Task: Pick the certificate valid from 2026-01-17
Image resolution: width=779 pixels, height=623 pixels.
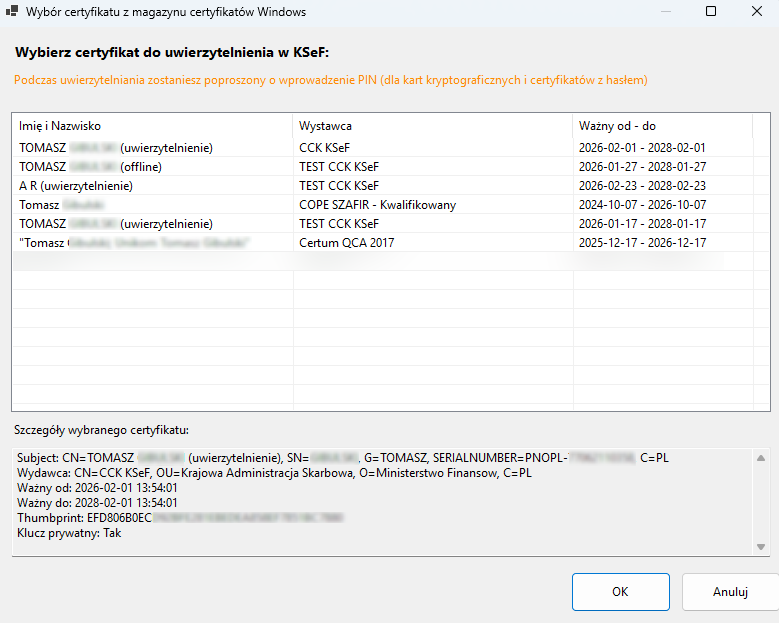Action: click(x=642, y=223)
